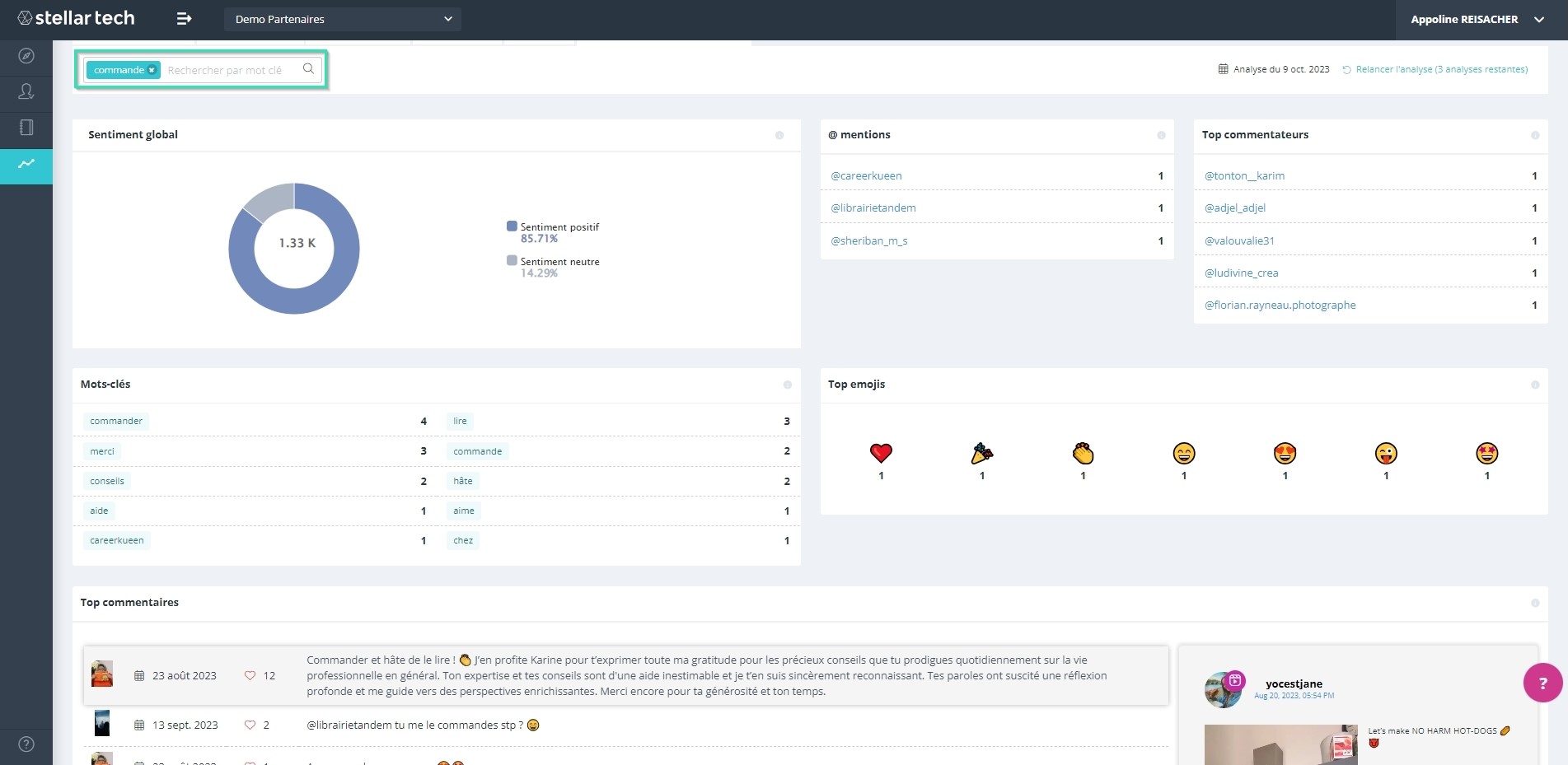Open avatar of the 13 sept. 2023 comment
Screen dimensions: 1568x765
(x=102, y=723)
